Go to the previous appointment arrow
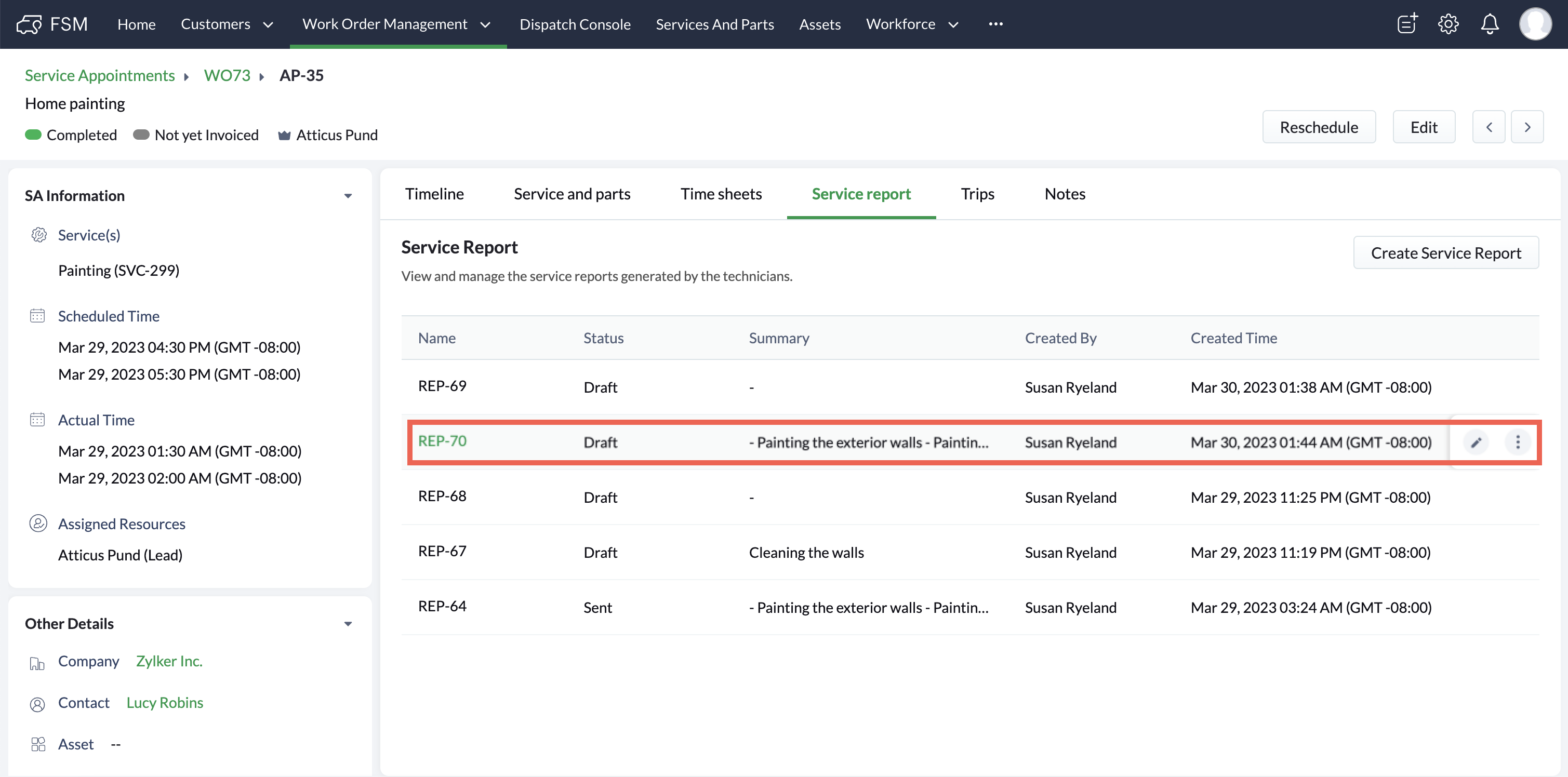Viewport: 1568px width, 777px height. click(1489, 127)
